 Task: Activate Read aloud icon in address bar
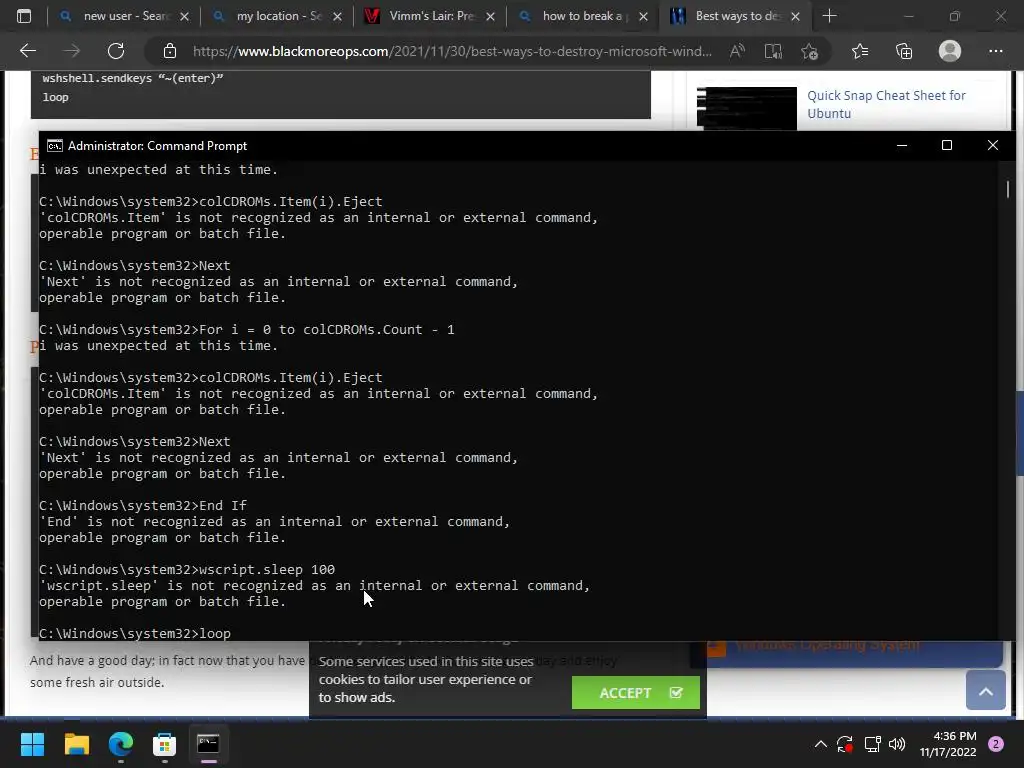pyautogui.click(x=737, y=51)
